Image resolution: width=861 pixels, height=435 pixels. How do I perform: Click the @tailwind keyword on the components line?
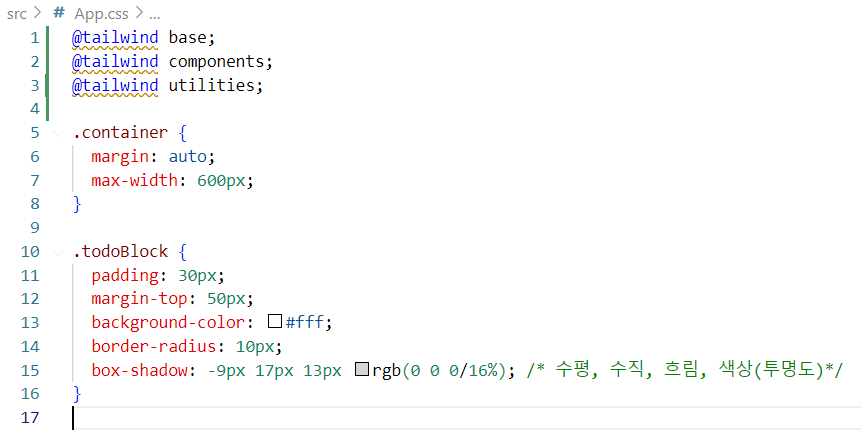pos(115,62)
